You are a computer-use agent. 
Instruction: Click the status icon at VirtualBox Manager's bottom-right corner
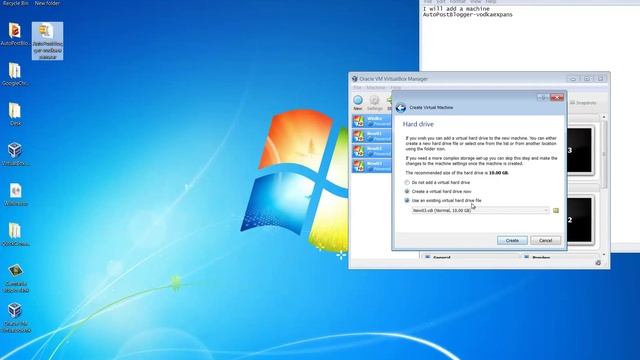pyautogui.click(x=598, y=263)
